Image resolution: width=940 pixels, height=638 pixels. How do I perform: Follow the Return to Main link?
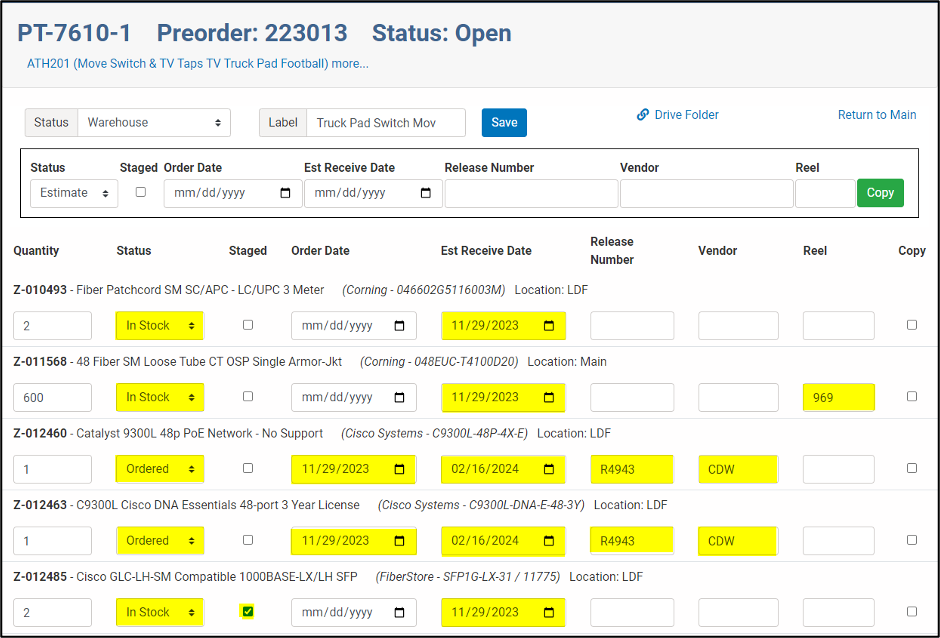[876, 115]
